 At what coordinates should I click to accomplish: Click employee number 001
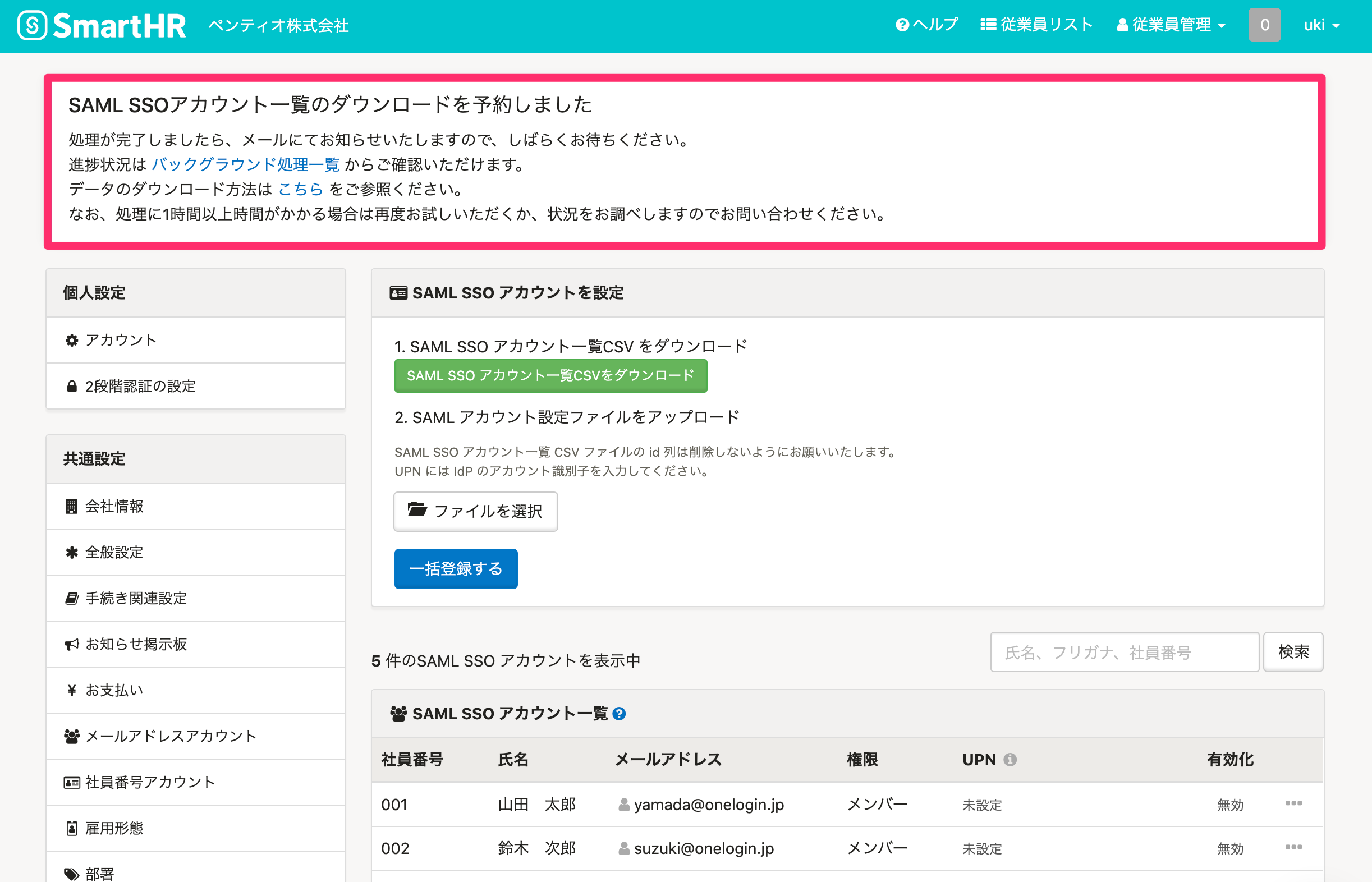coord(394,805)
